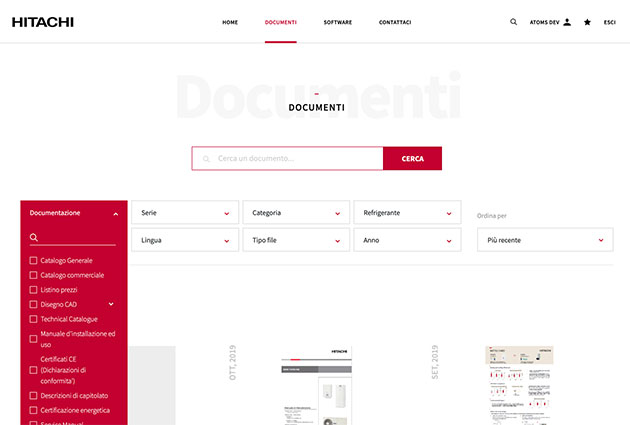Check the Catalogo Generale checkbox

pos(34,260)
